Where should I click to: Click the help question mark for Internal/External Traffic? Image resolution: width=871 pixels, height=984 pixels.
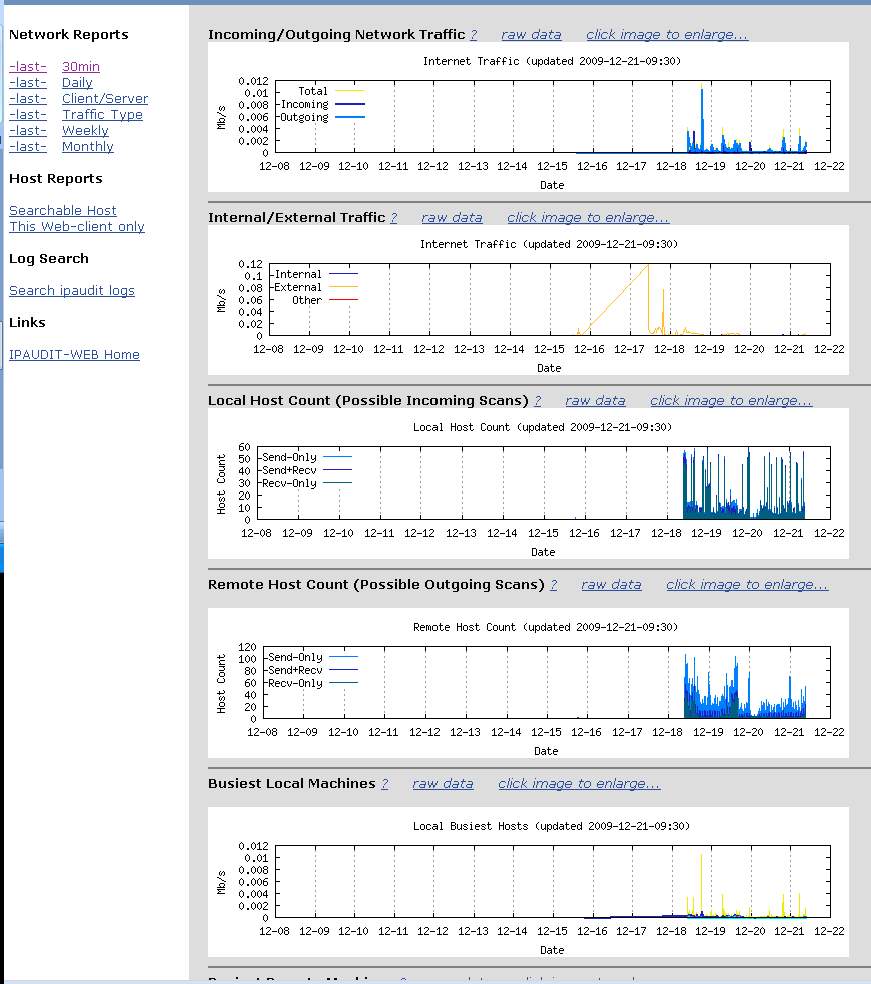pyautogui.click(x=394, y=218)
